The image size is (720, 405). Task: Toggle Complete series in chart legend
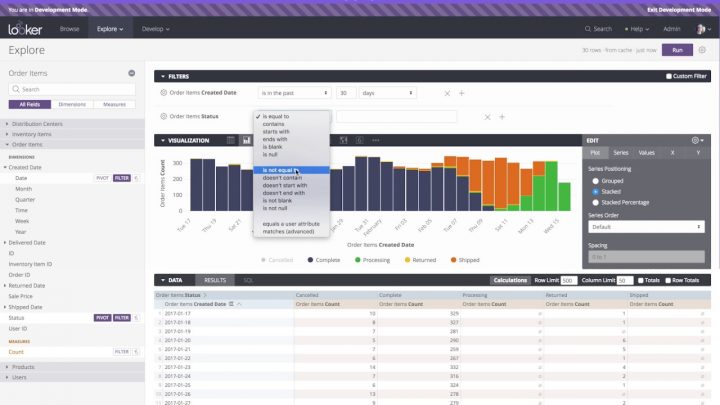[324, 260]
